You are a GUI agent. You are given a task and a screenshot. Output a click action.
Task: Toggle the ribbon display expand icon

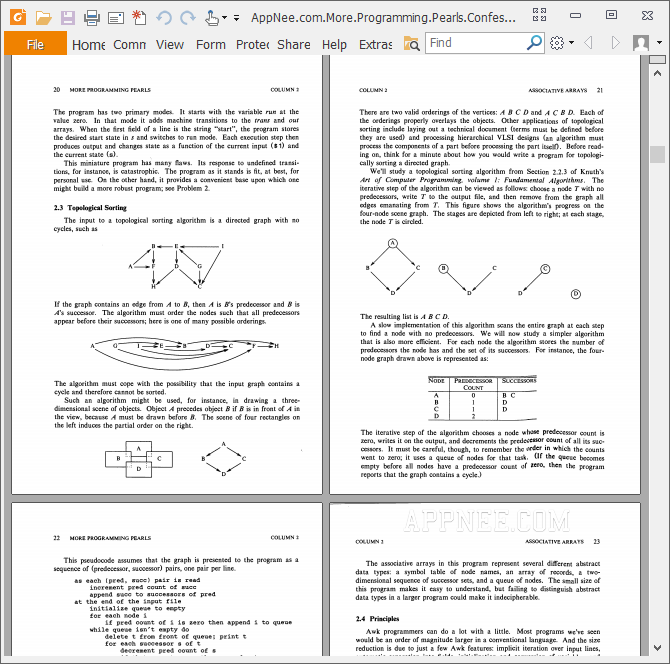click(539, 15)
